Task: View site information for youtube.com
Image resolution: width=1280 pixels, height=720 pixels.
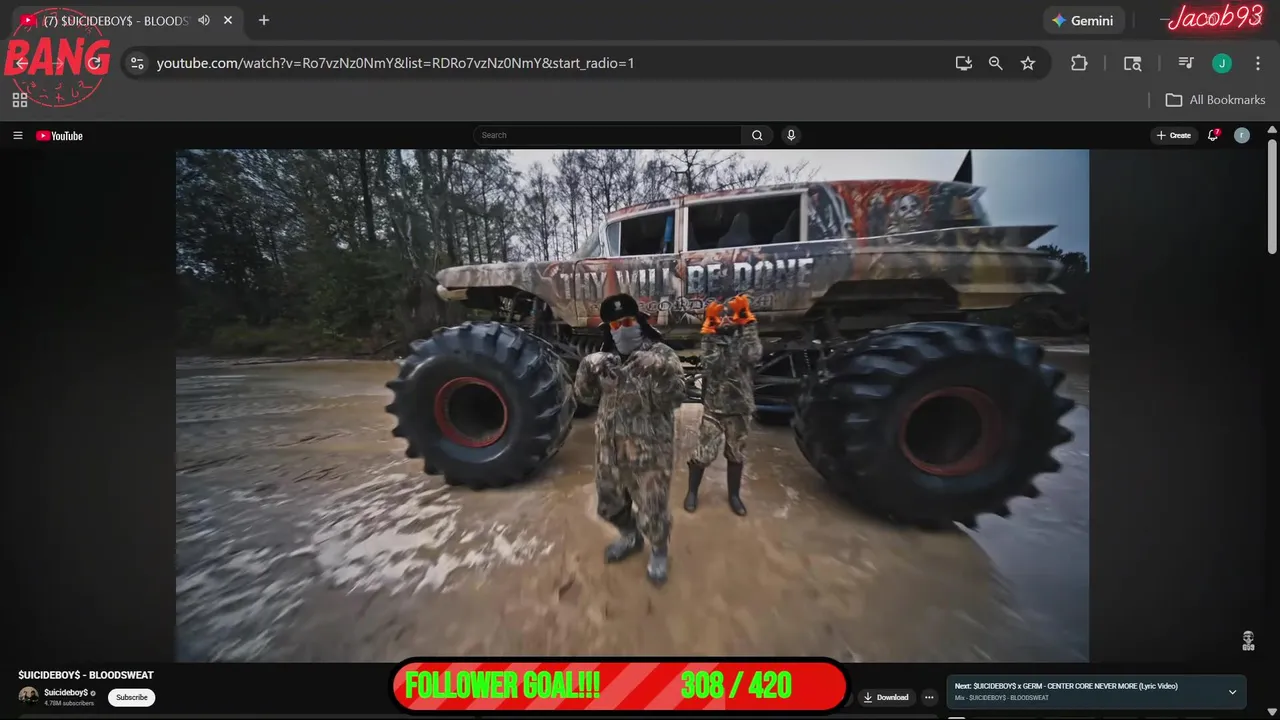Action: click(x=137, y=63)
